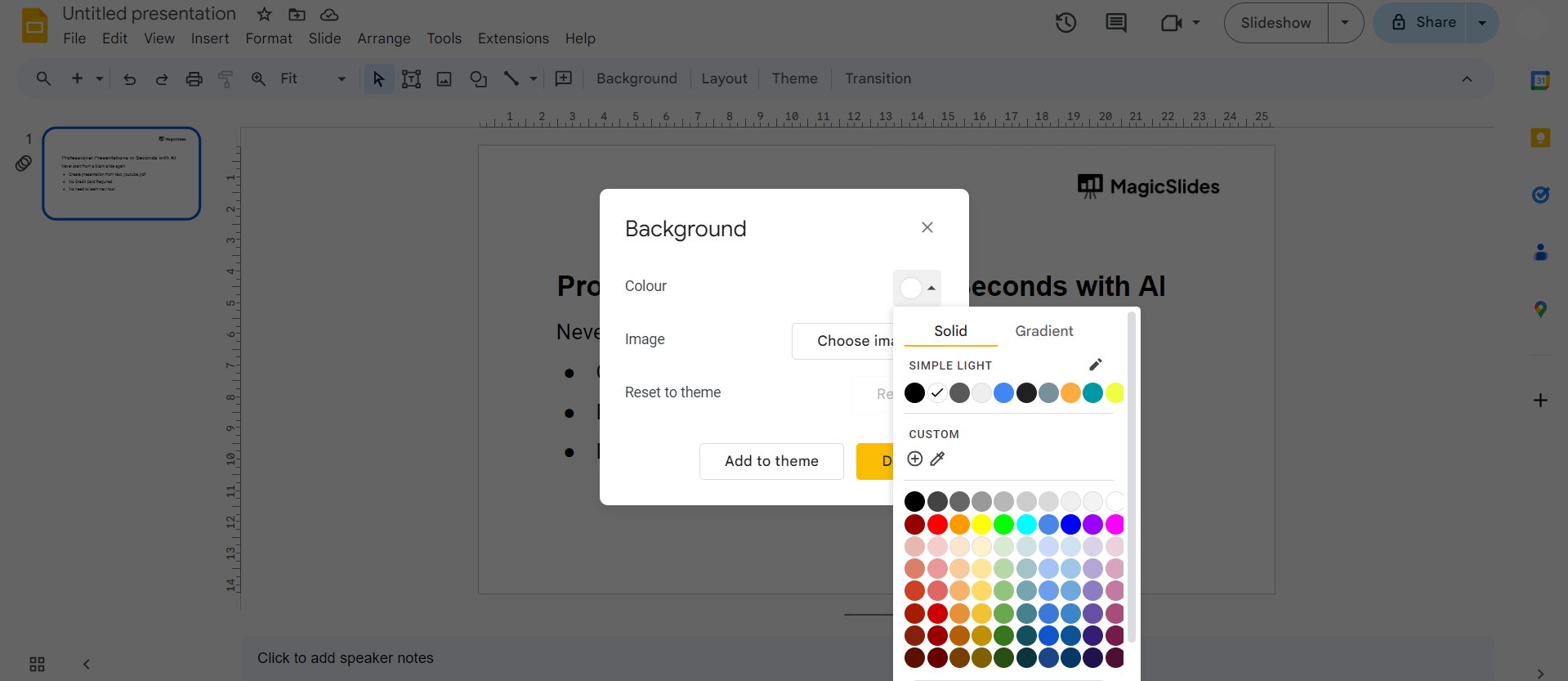Viewport: 1568px width, 681px height.
Task: Select slide 1 thumbnail in filmstrip
Action: pos(122,173)
